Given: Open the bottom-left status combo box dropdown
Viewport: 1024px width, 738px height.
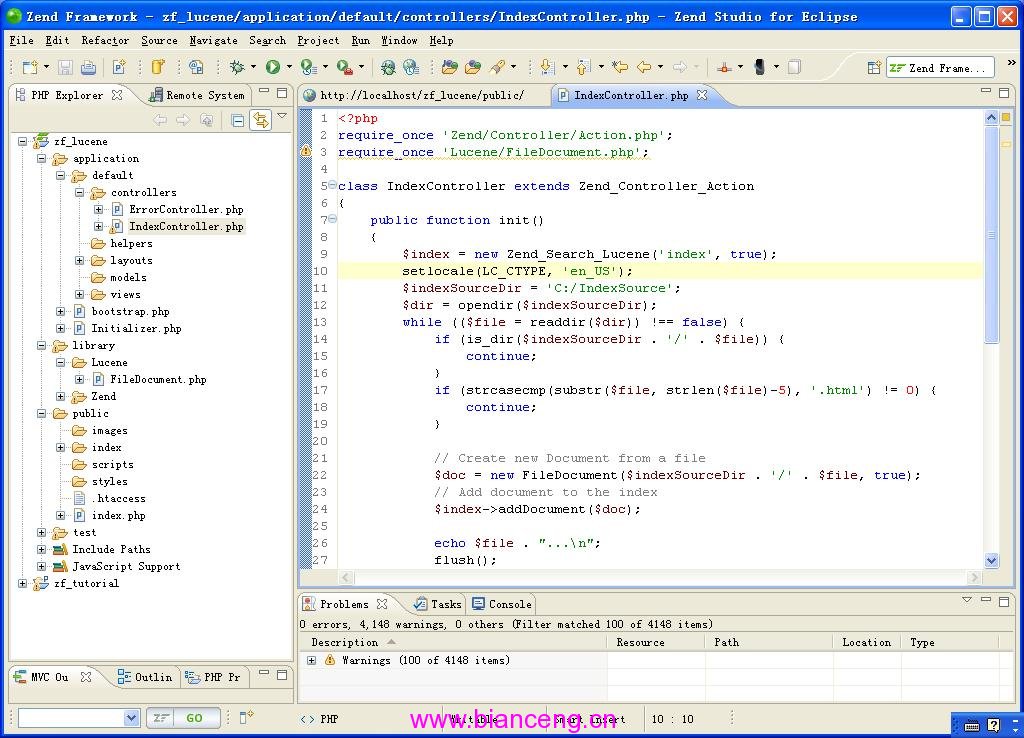Looking at the screenshot, I should click(x=131, y=718).
